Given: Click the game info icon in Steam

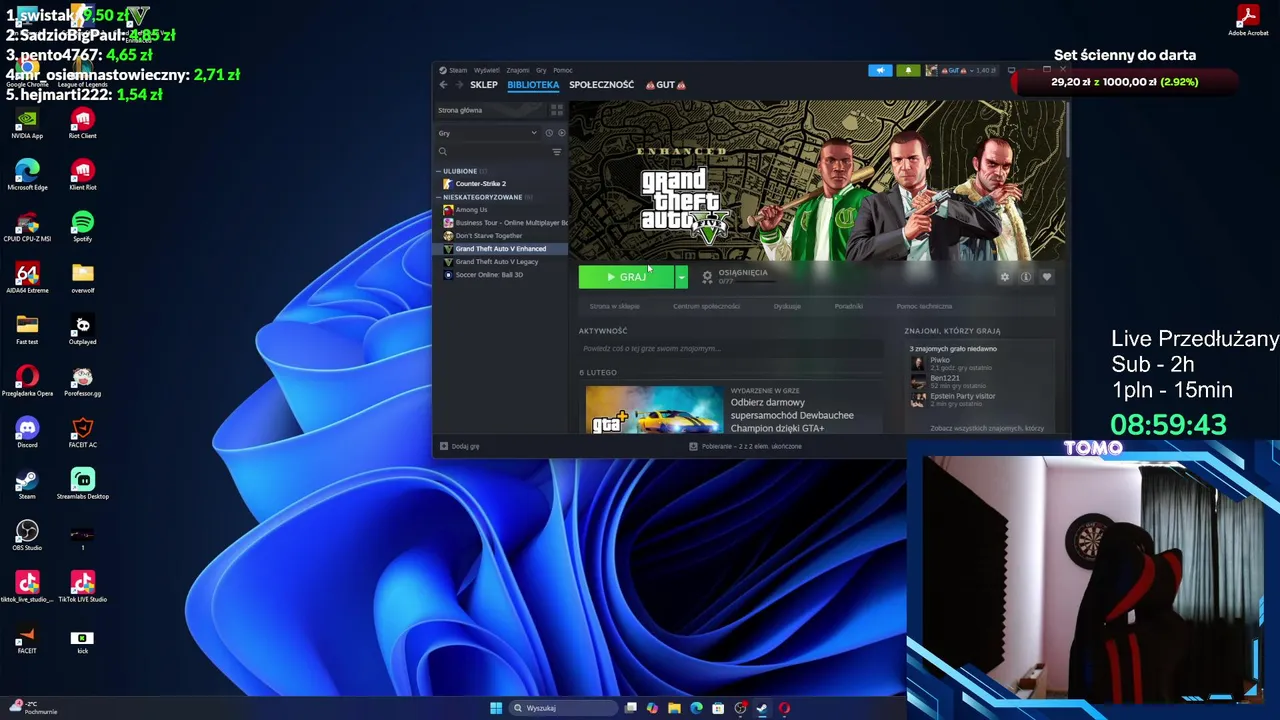Looking at the screenshot, I should click(x=1026, y=277).
